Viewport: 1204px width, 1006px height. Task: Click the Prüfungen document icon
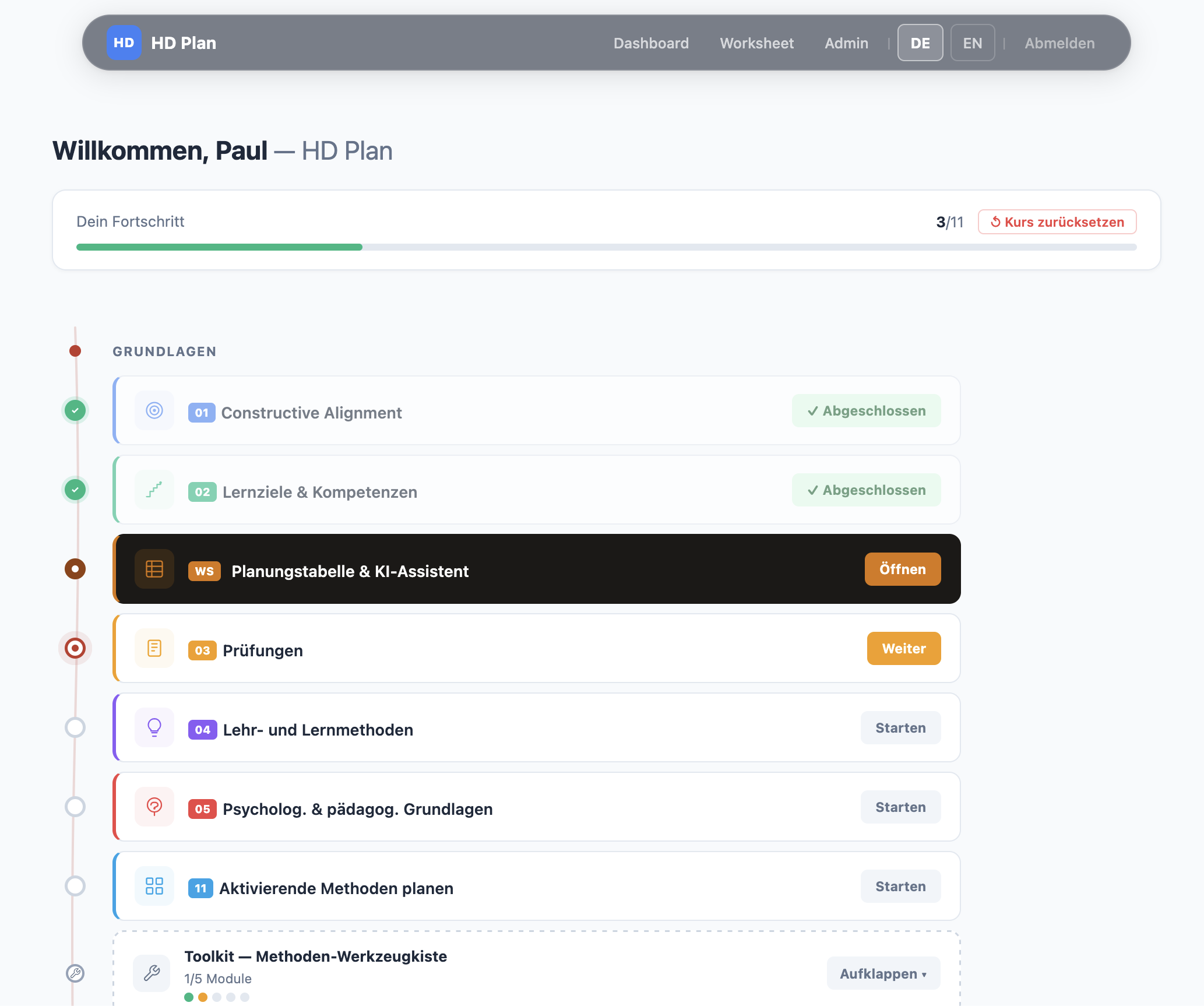(x=154, y=649)
